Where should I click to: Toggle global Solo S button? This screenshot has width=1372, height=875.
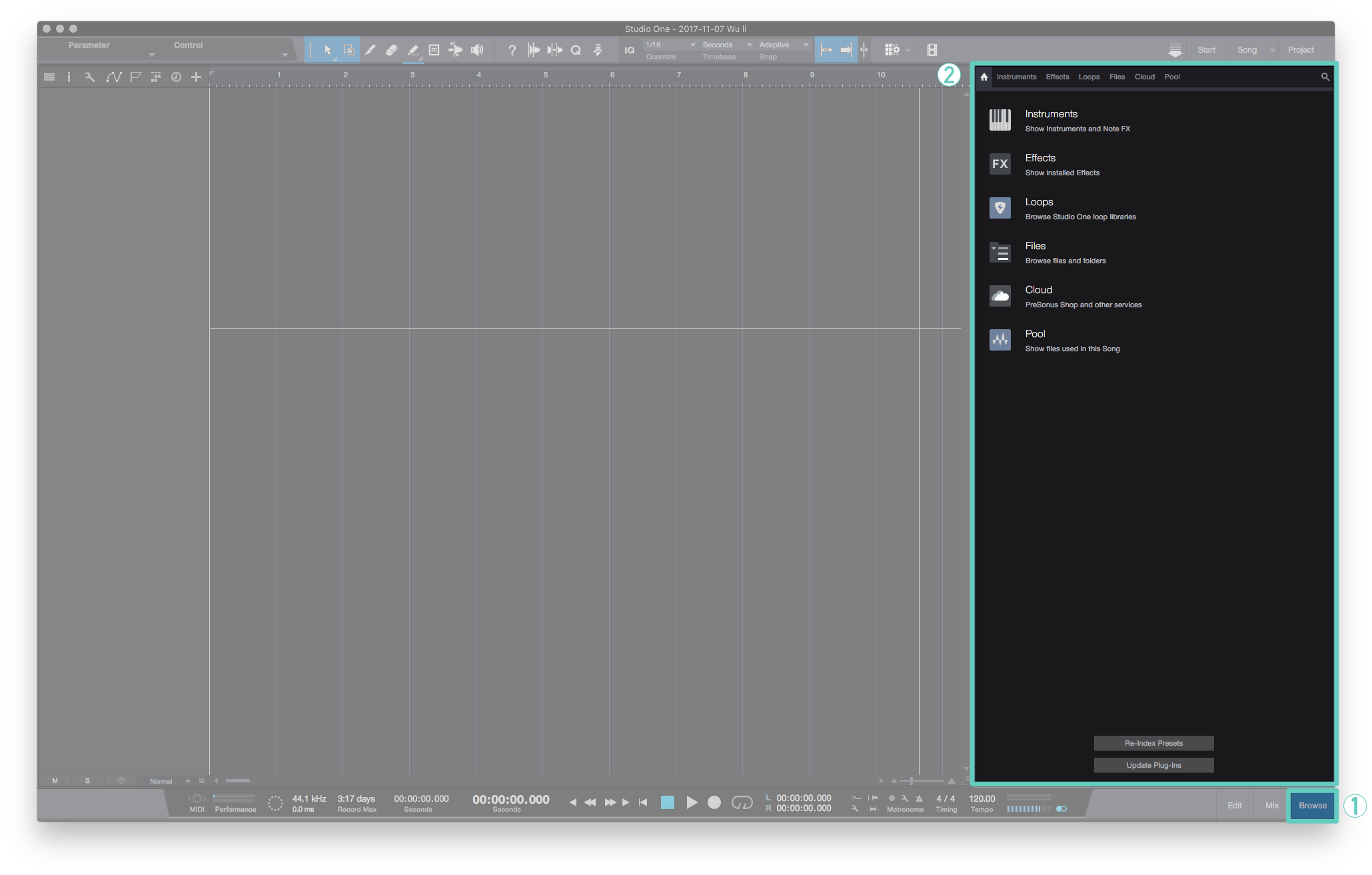pyautogui.click(x=87, y=781)
